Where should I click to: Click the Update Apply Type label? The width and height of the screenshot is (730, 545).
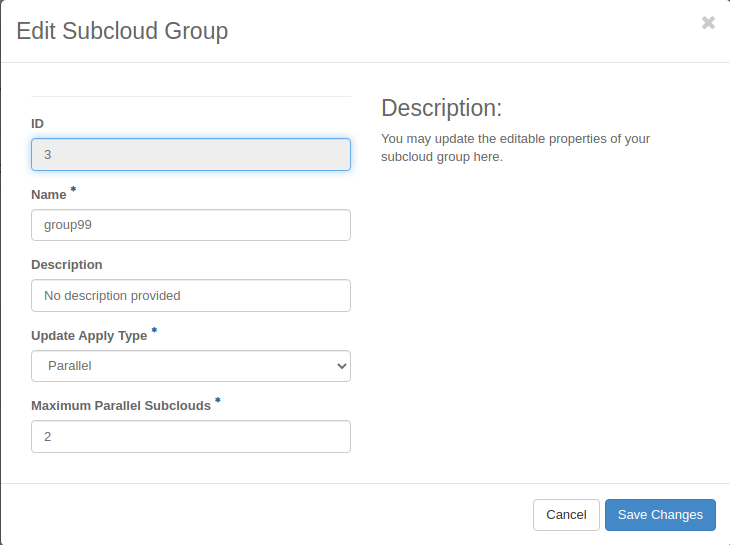(89, 336)
